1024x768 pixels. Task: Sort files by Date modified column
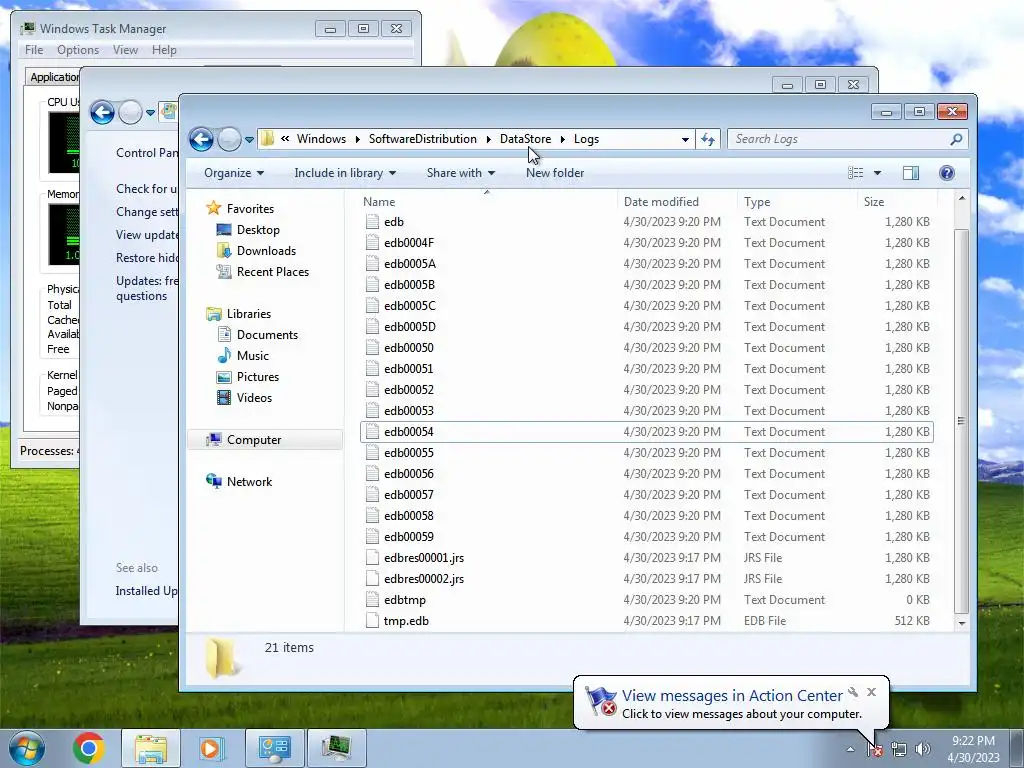point(661,202)
